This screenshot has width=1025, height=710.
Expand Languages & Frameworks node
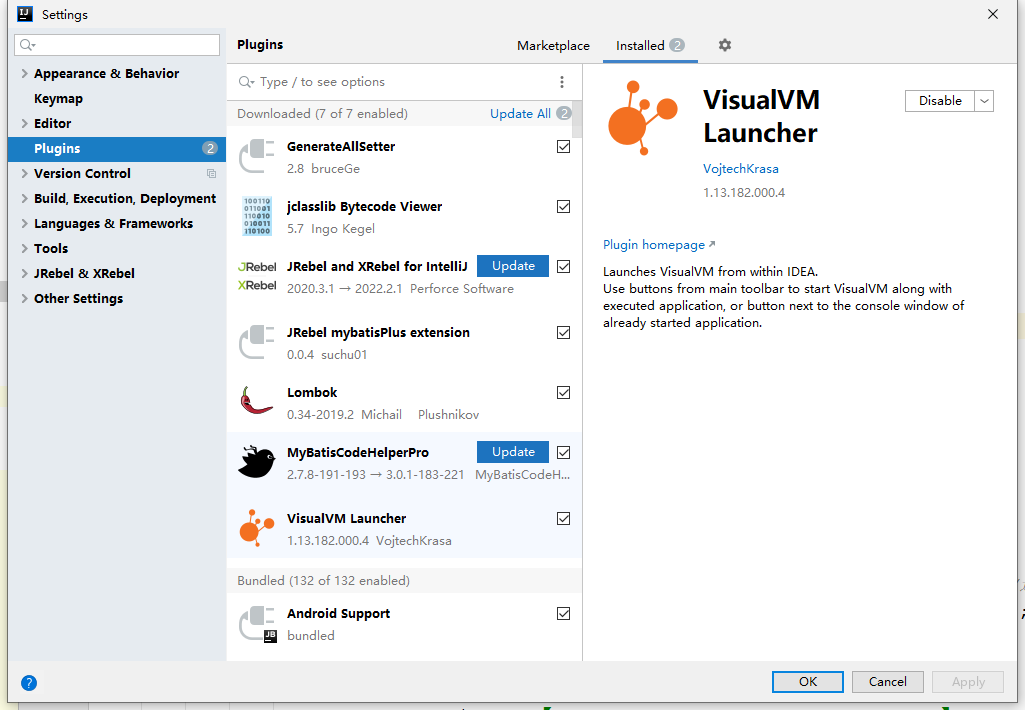coord(24,223)
